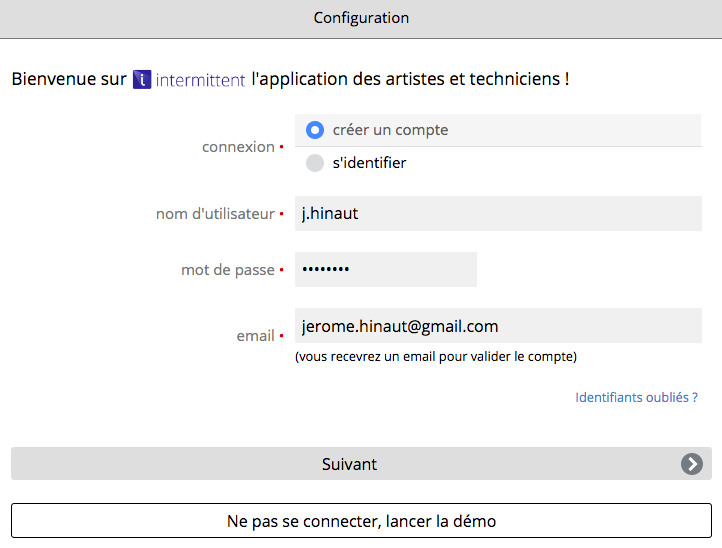
Task: Click the Suivant button label
Action: (x=349, y=464)
